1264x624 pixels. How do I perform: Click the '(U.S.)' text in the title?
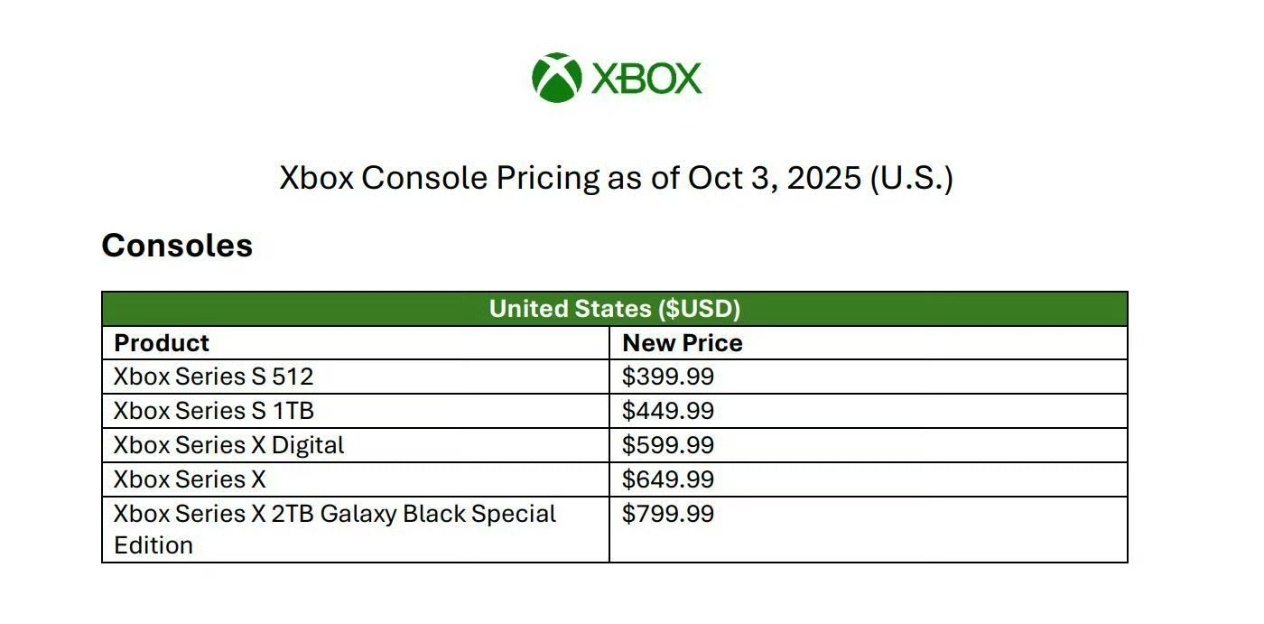click(x=911, y=178)
